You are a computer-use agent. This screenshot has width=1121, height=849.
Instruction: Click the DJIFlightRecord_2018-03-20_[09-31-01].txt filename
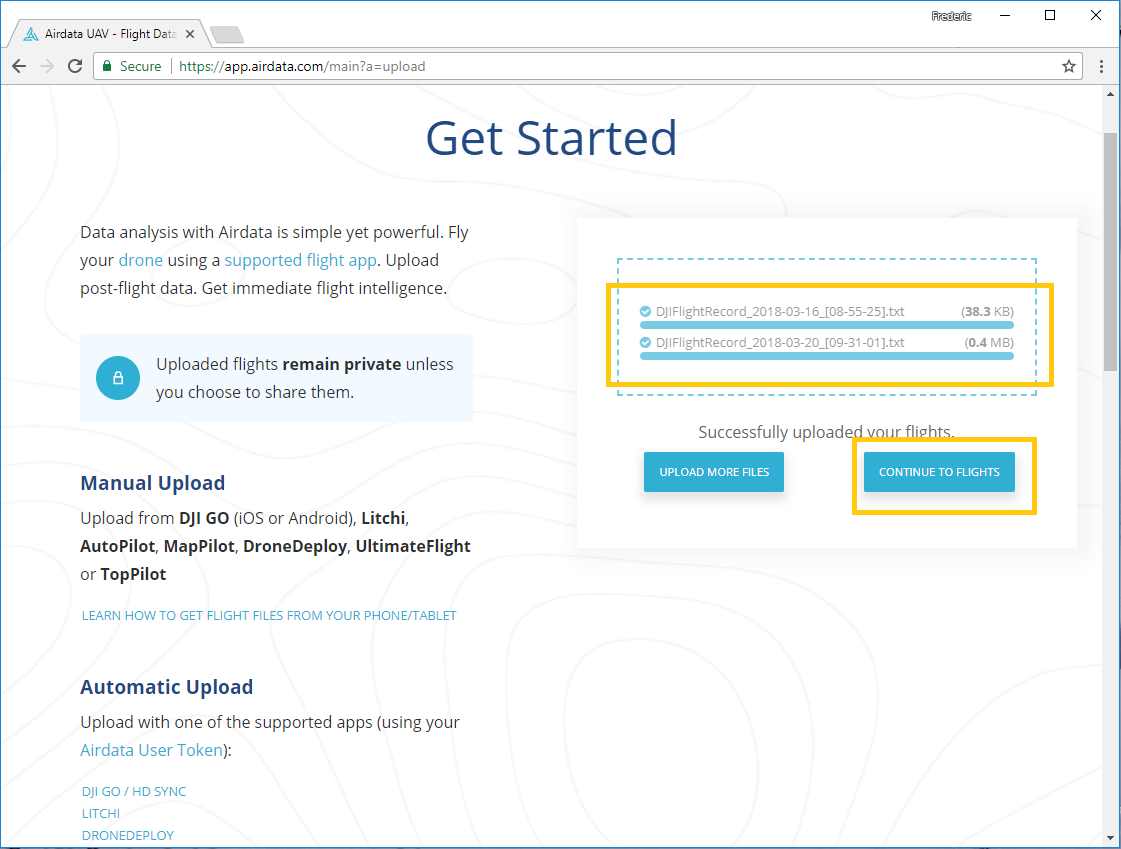coord(780,342)
